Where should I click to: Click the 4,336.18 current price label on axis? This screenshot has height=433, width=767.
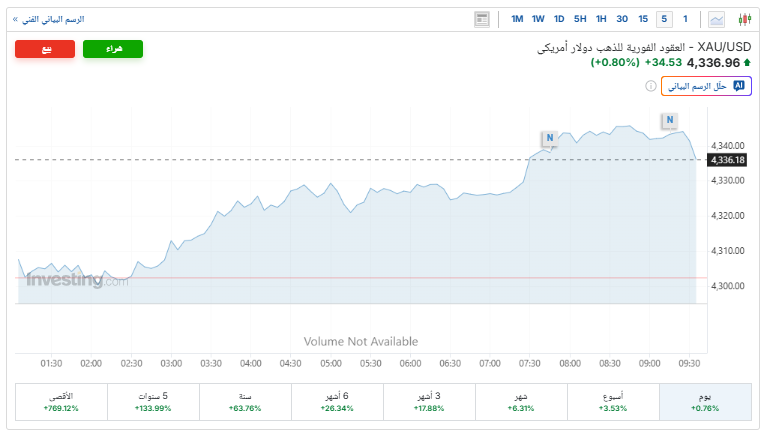point(727,160)
